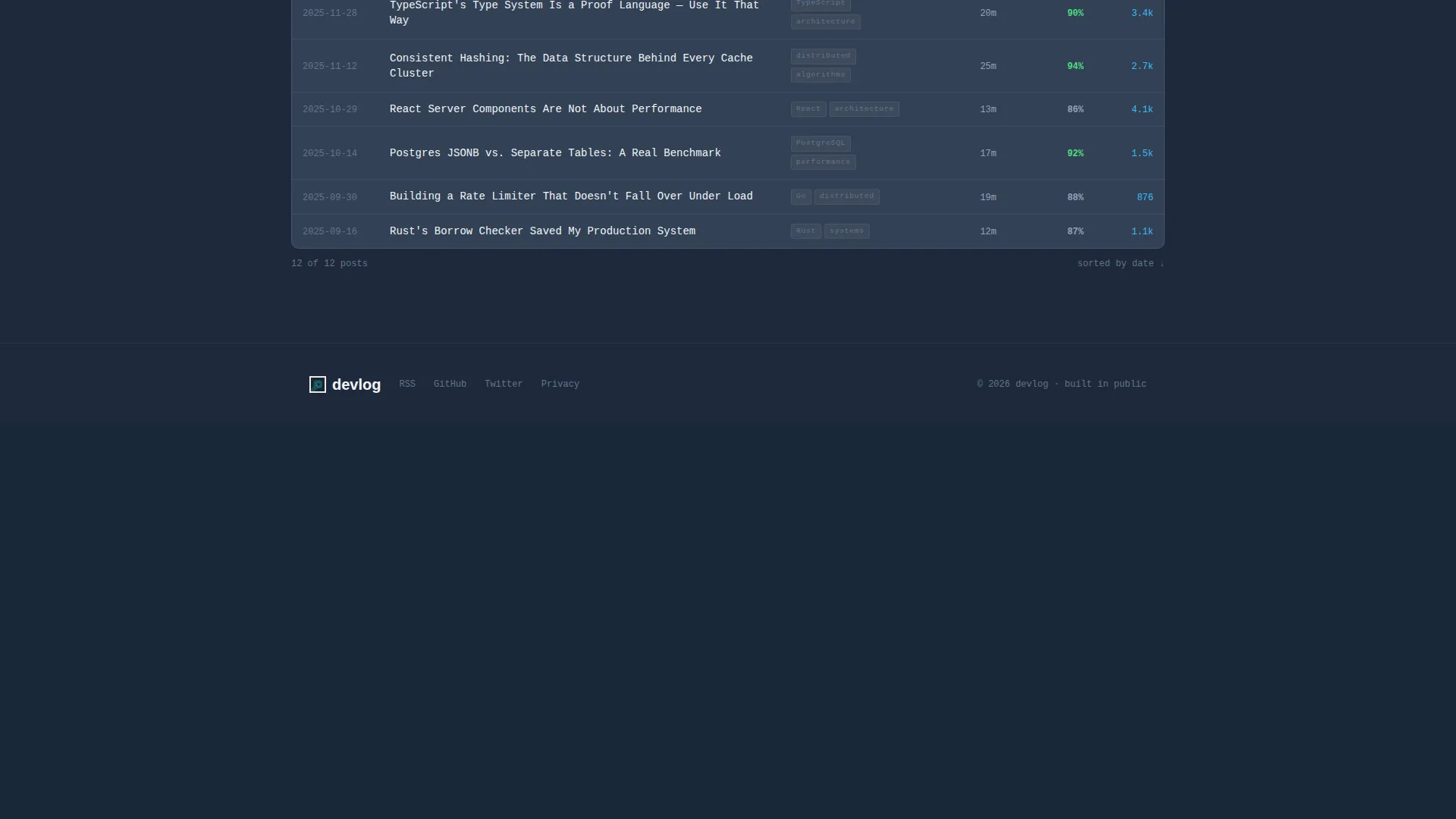Click the date 2025-11-12

pos(330,67)
